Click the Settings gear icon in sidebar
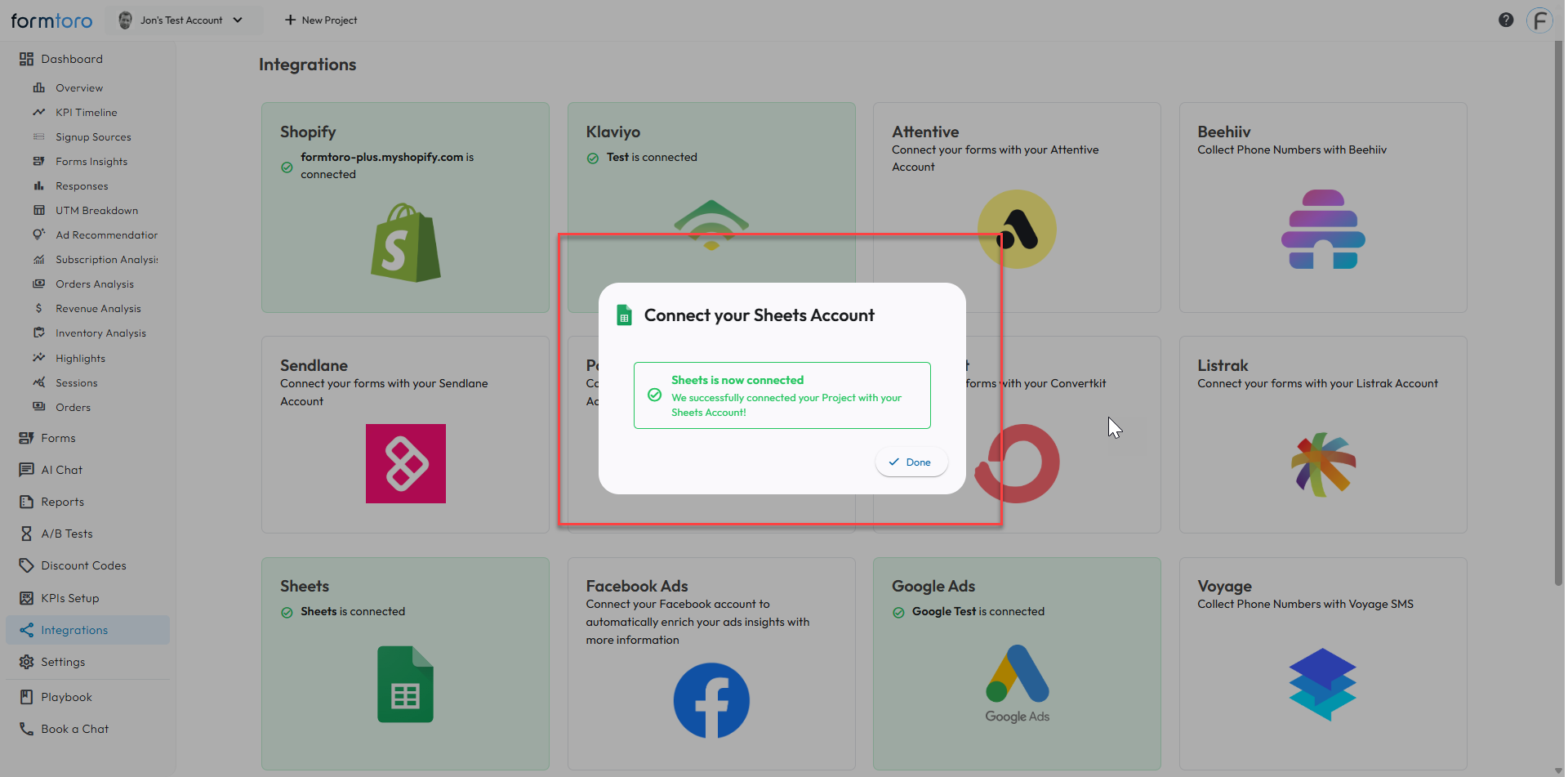The image size is (1568, 777). click(27, 662)
